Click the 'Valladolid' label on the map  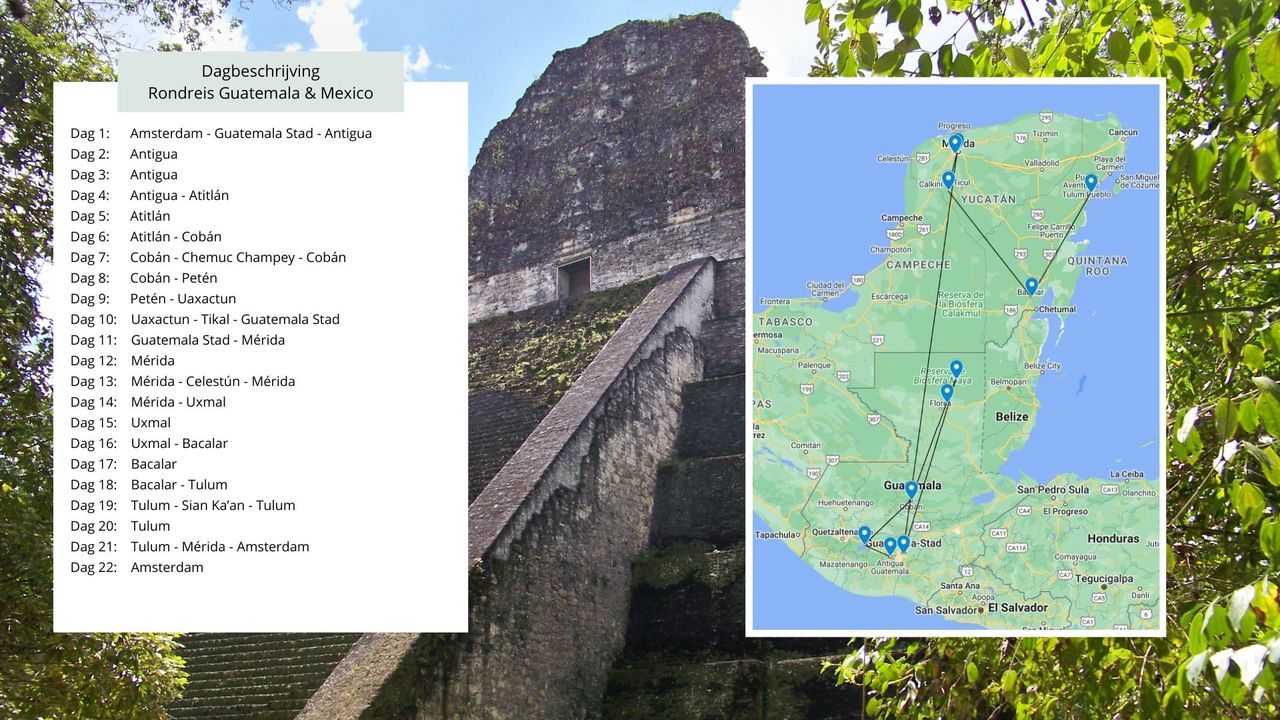[x=1041, y=162]
